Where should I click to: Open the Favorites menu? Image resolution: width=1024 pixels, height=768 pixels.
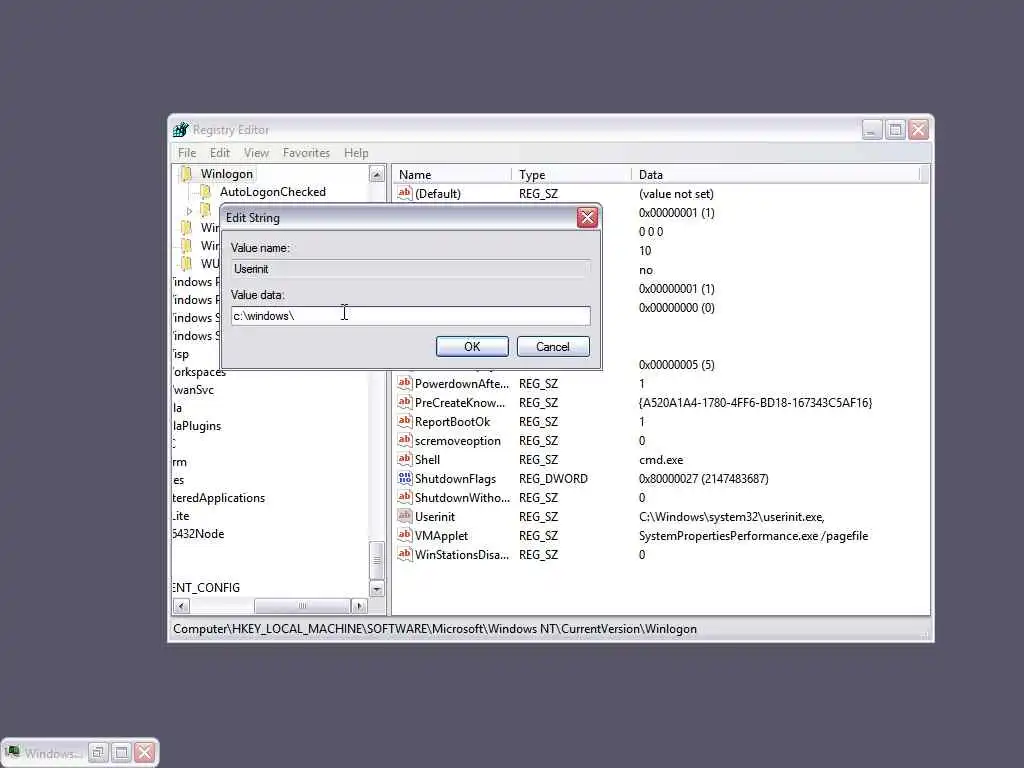coord(306,153)
